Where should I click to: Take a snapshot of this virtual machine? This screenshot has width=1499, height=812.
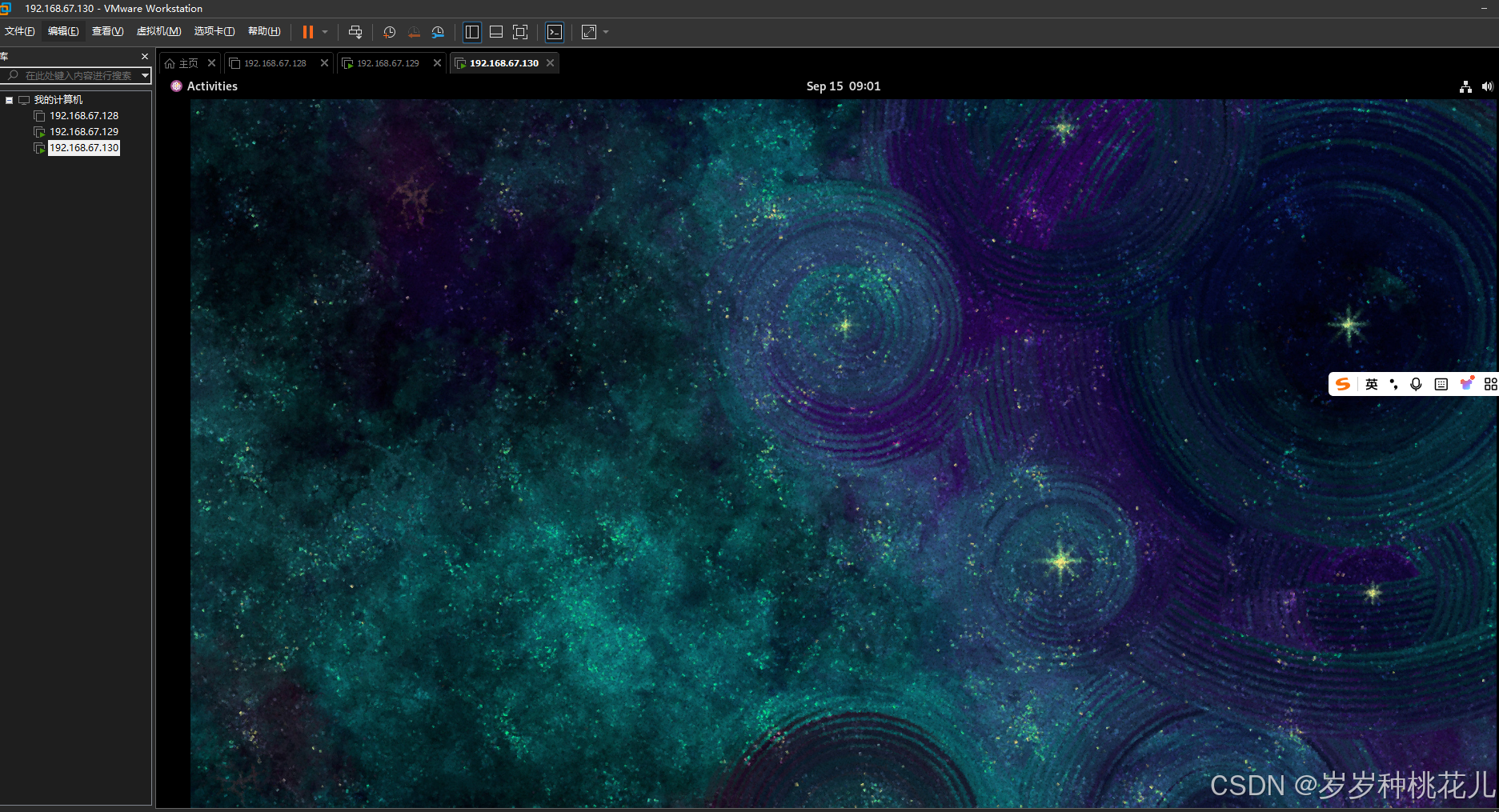click(390, 32)
